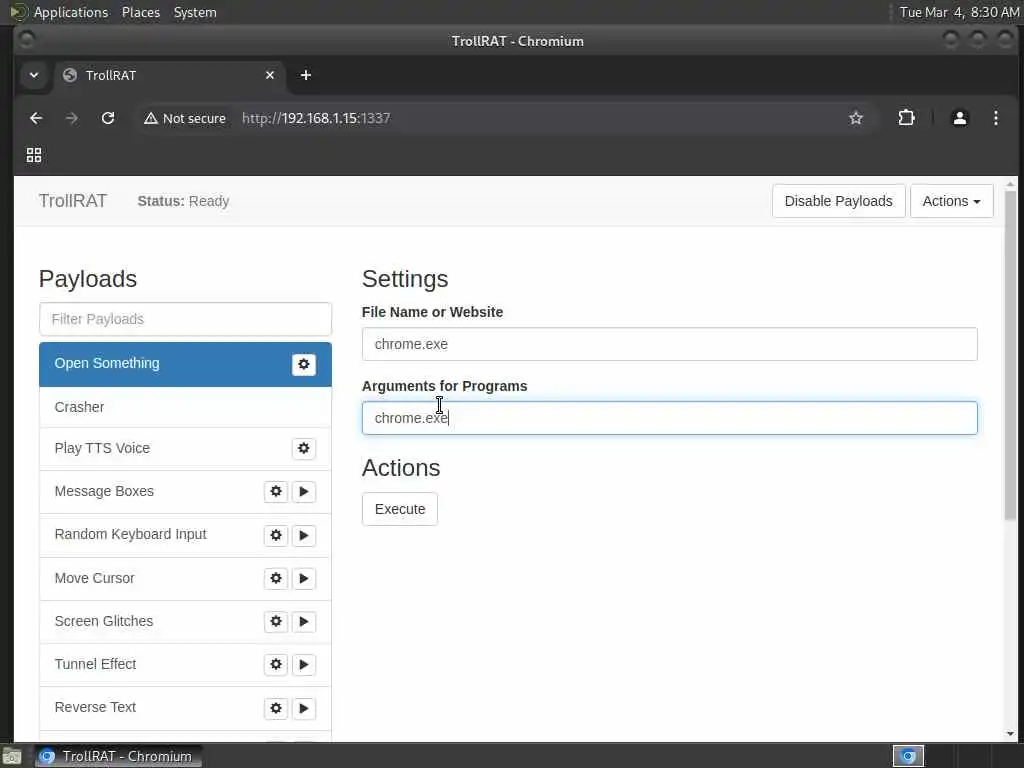Screen dimensions: 1024x768
Task: Click the Open Something gear icon
Action: pos(304,365)
